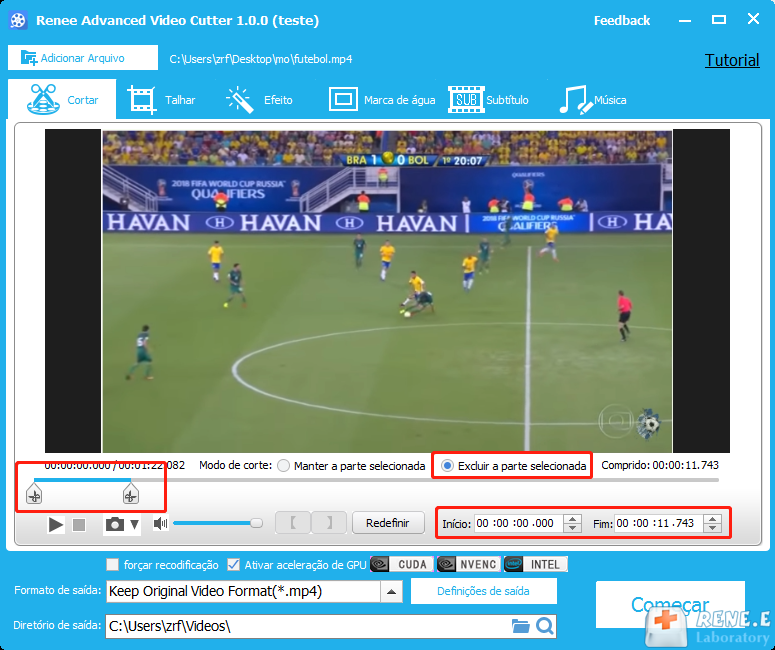Click the video preview area
Screen dimensions: 775x650
tap(387, 291)
